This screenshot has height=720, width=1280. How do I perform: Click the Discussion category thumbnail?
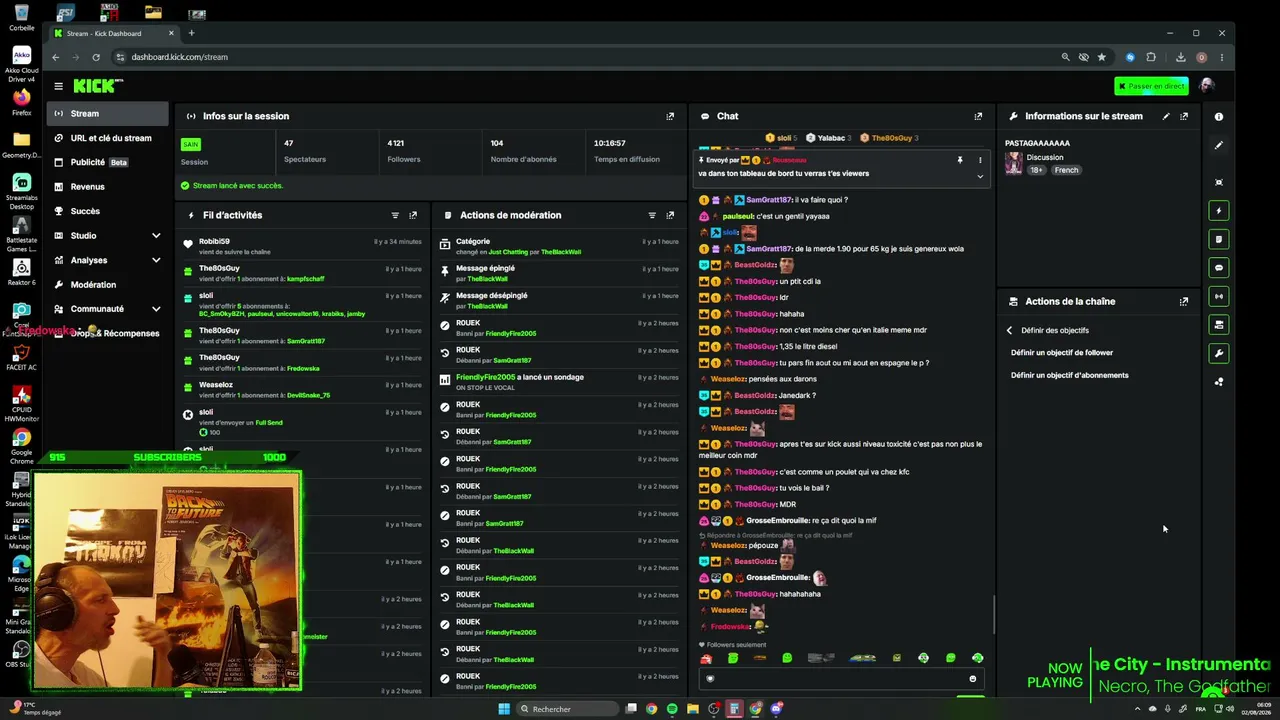1014,163
